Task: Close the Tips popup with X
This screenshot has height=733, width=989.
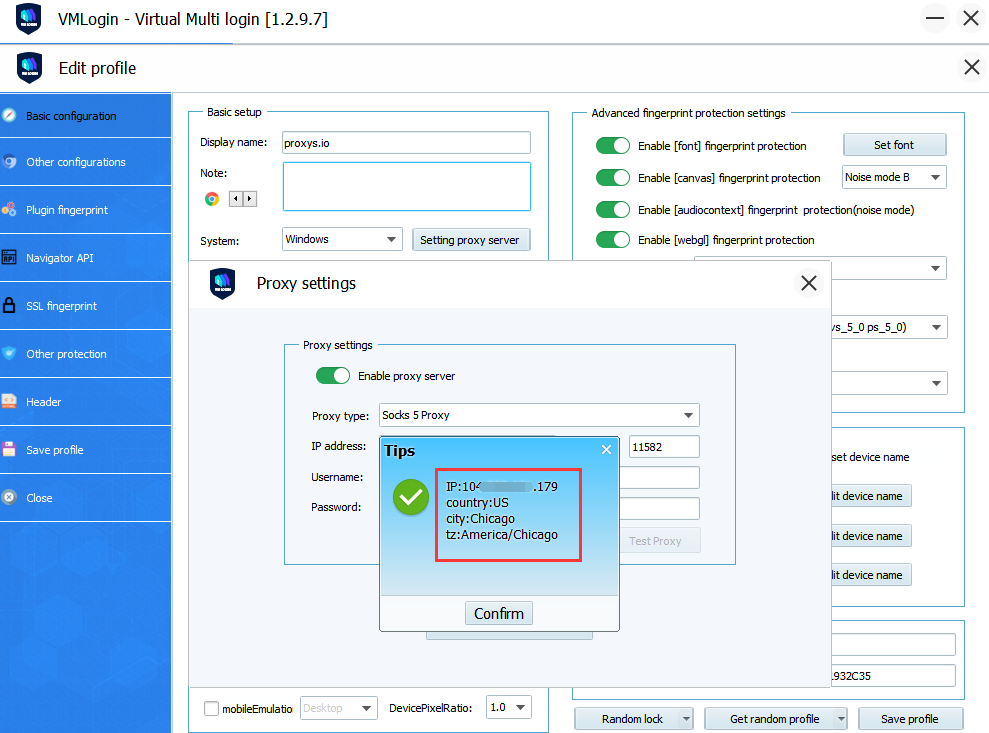Action: click(x=606, y=450)
